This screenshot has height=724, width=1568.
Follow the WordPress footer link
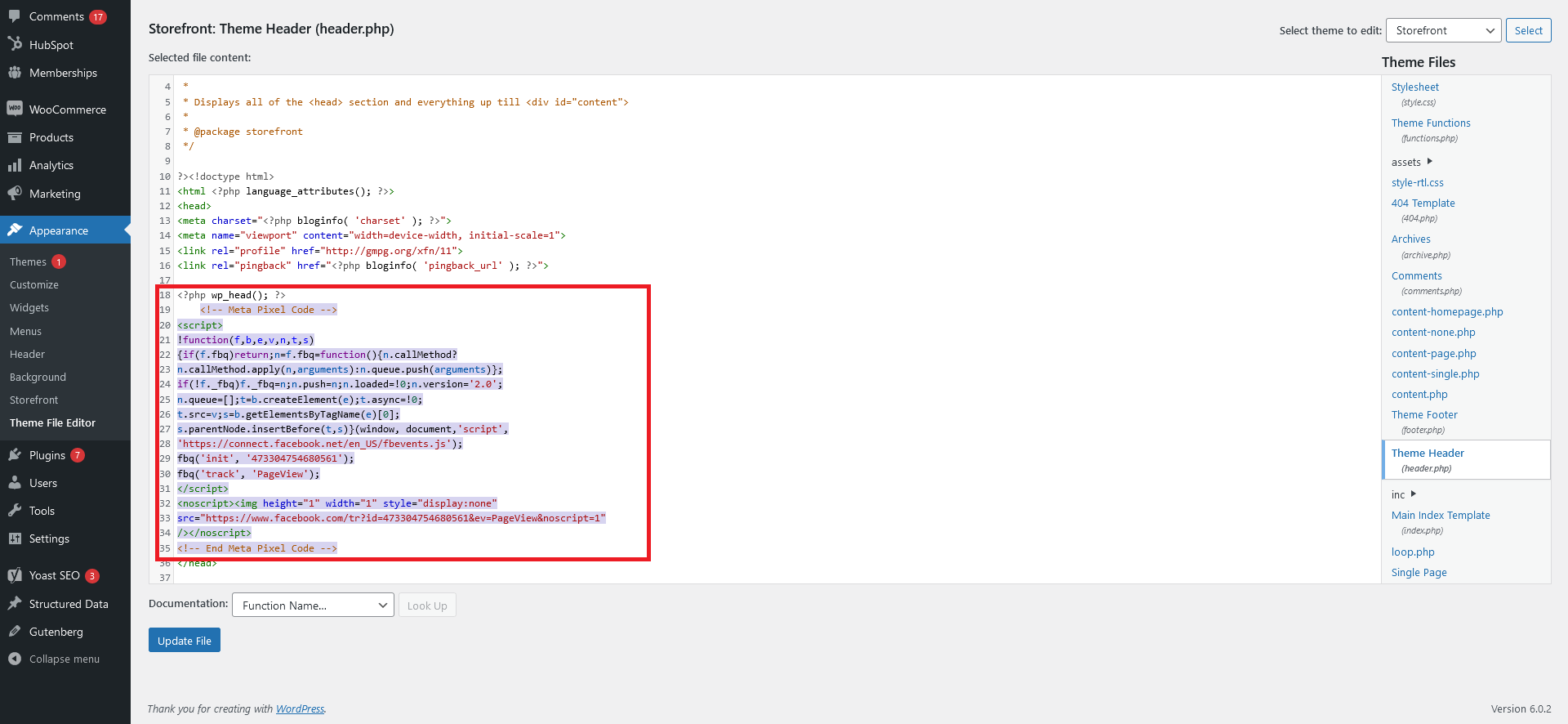click(300, 709)
